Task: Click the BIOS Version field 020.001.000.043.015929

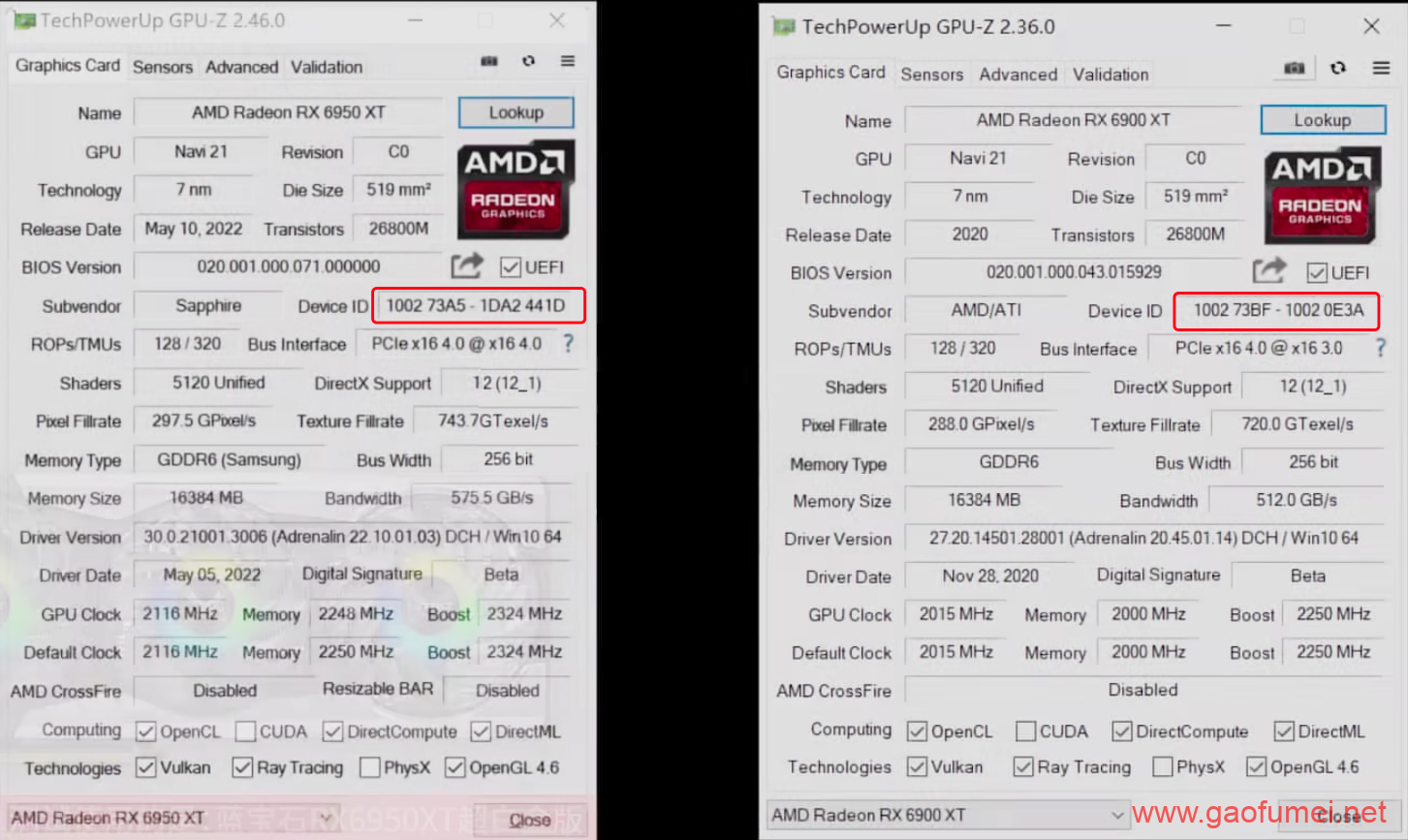Action: (1074, 272)
